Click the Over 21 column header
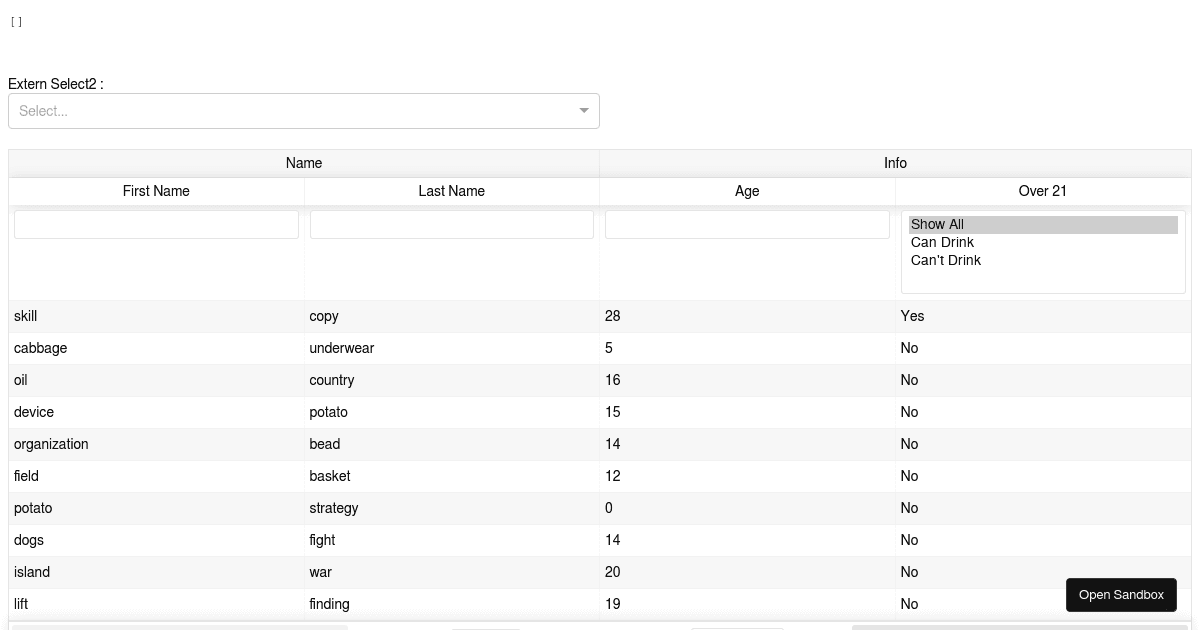The height and width of the screenshot is (630, 1200). click(x=1042, y=191)
